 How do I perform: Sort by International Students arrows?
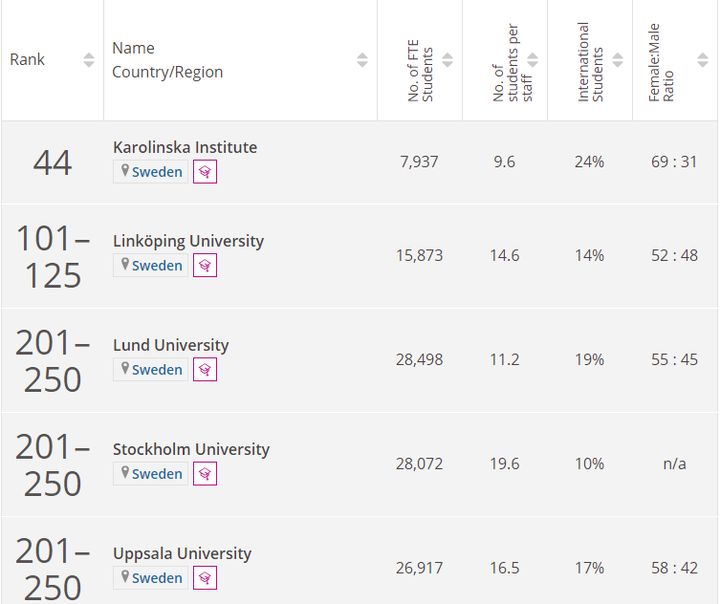click(617, 60)
